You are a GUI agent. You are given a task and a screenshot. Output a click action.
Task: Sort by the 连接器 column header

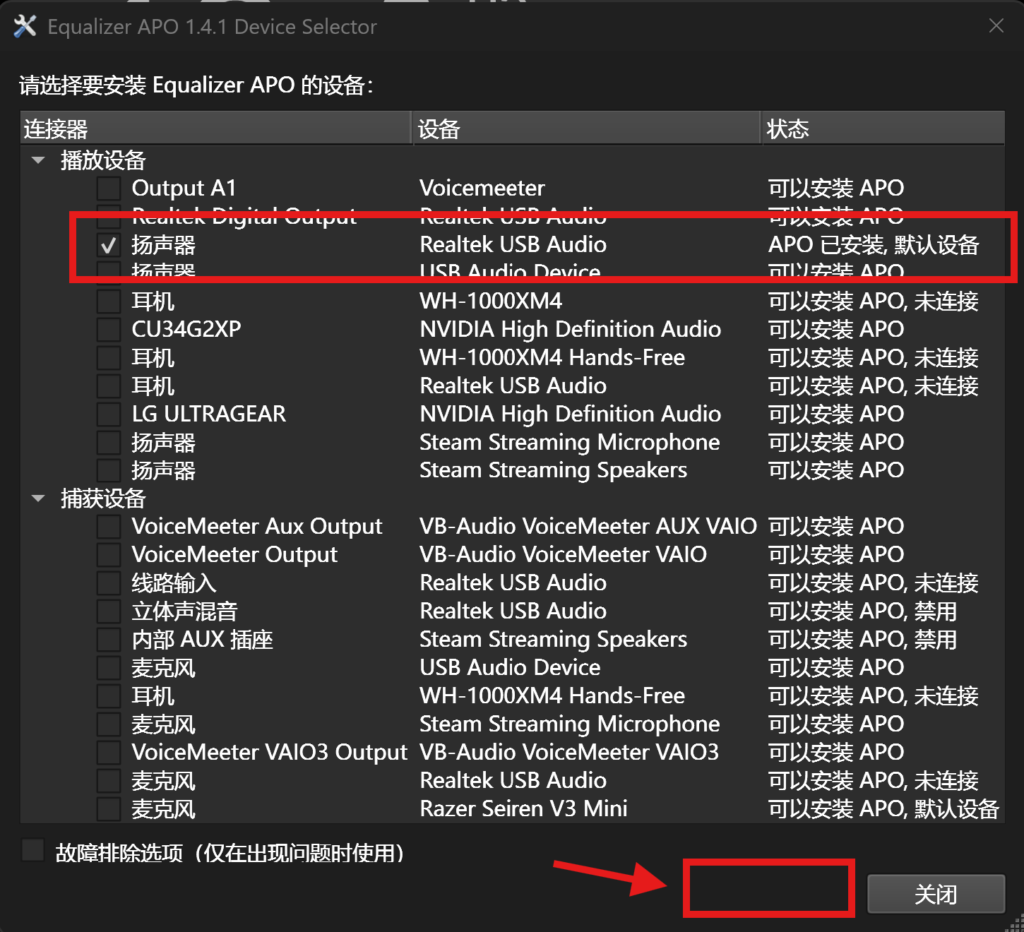coord(216,129)
